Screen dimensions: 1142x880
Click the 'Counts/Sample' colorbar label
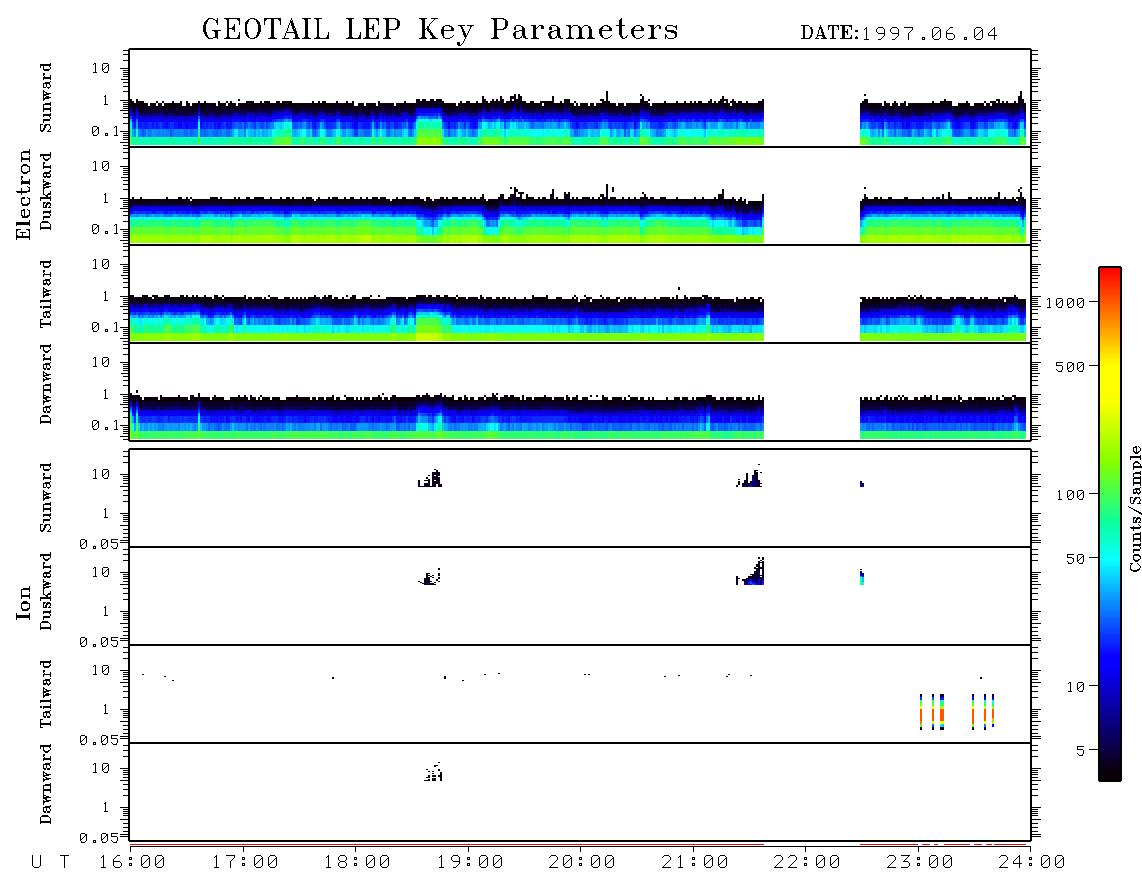click(x=1134, y=508)
